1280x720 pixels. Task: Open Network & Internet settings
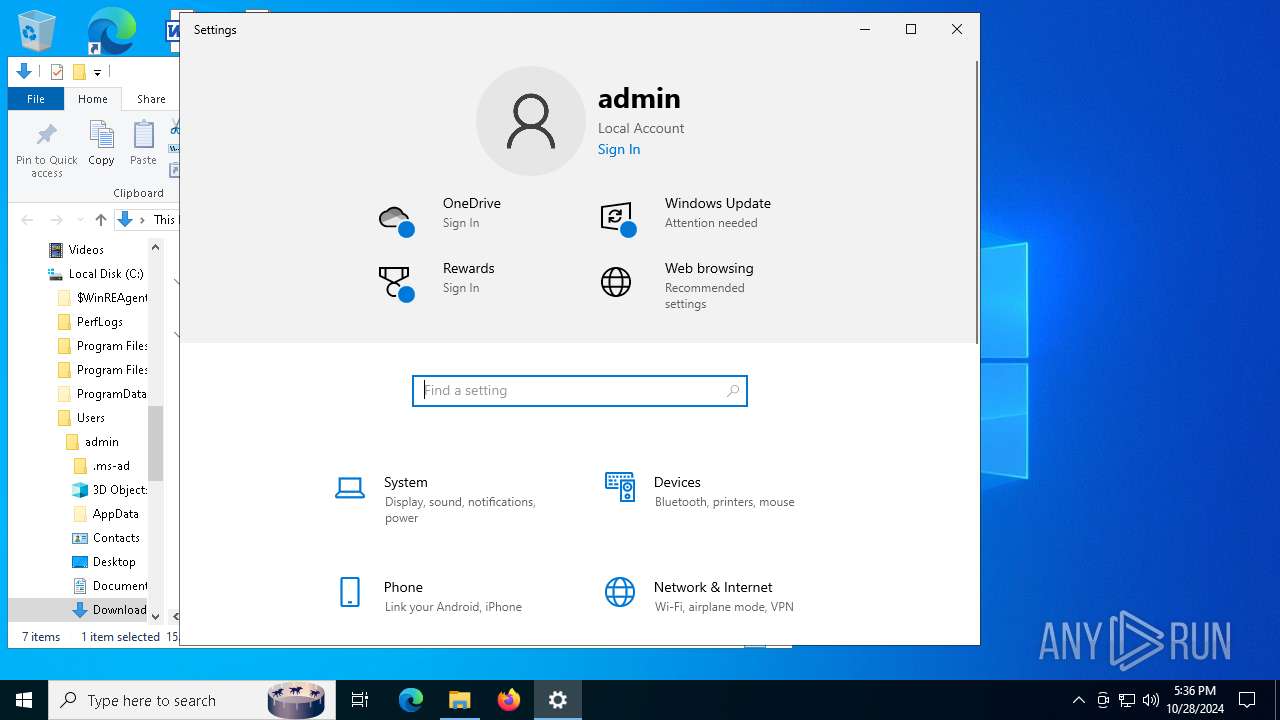[x=700, y=596]
